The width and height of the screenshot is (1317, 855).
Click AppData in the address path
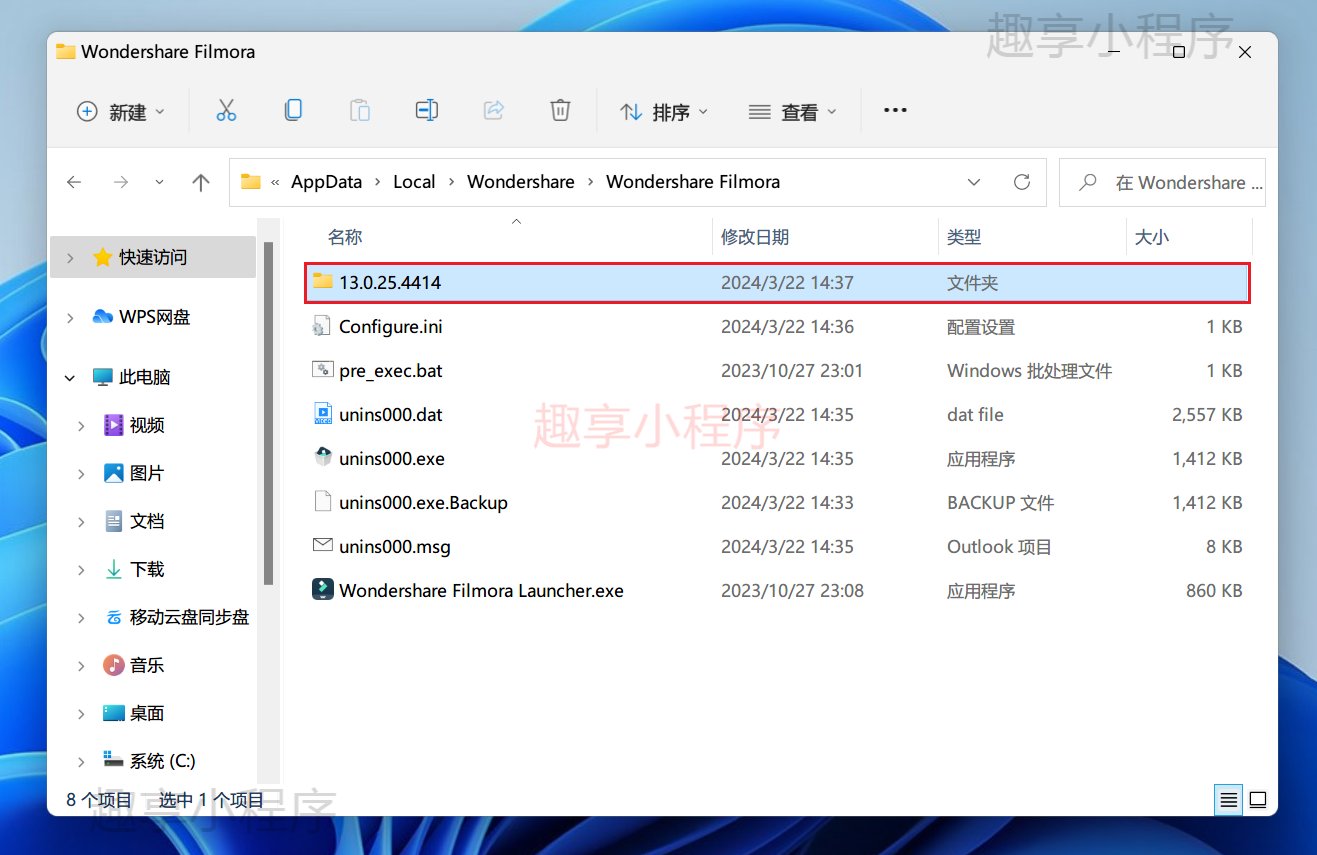point(326,182)
